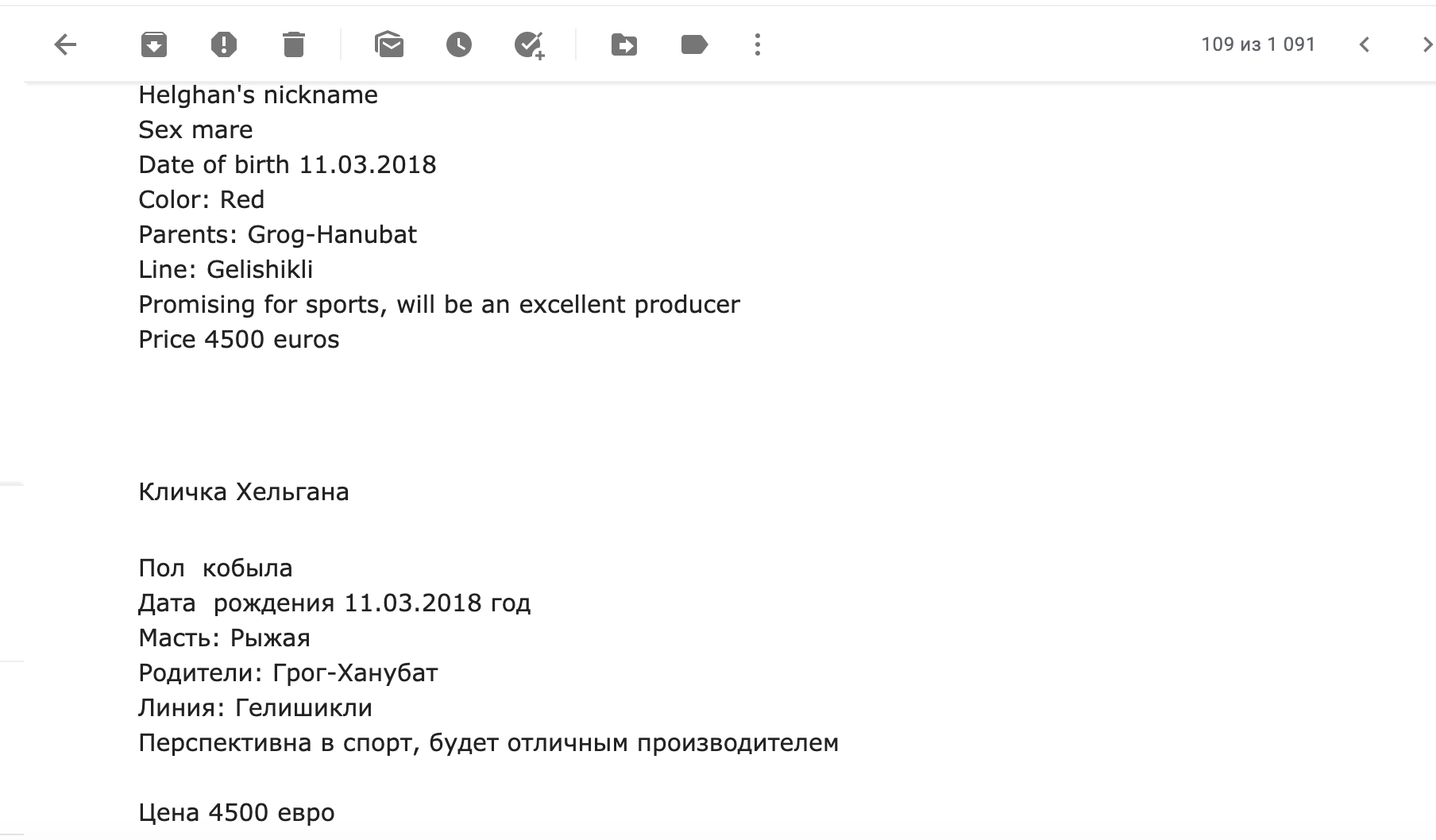1436x840 pixels.
Task: Mark the email as unread
Action: click(389, 44)
